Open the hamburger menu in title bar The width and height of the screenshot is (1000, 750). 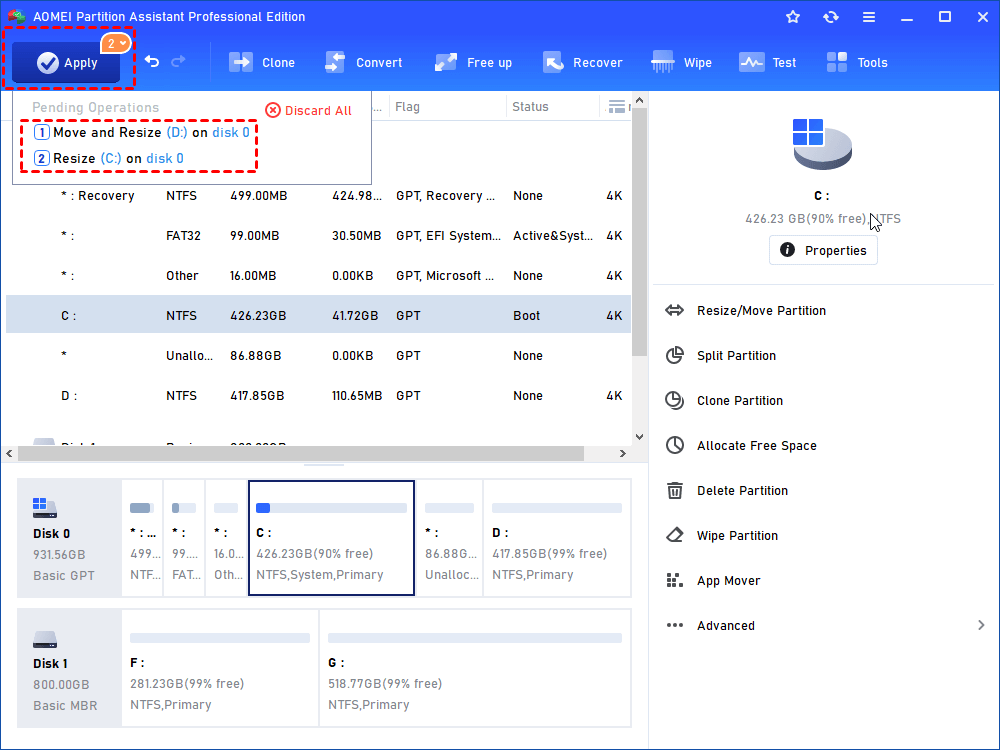coord(869,17)
